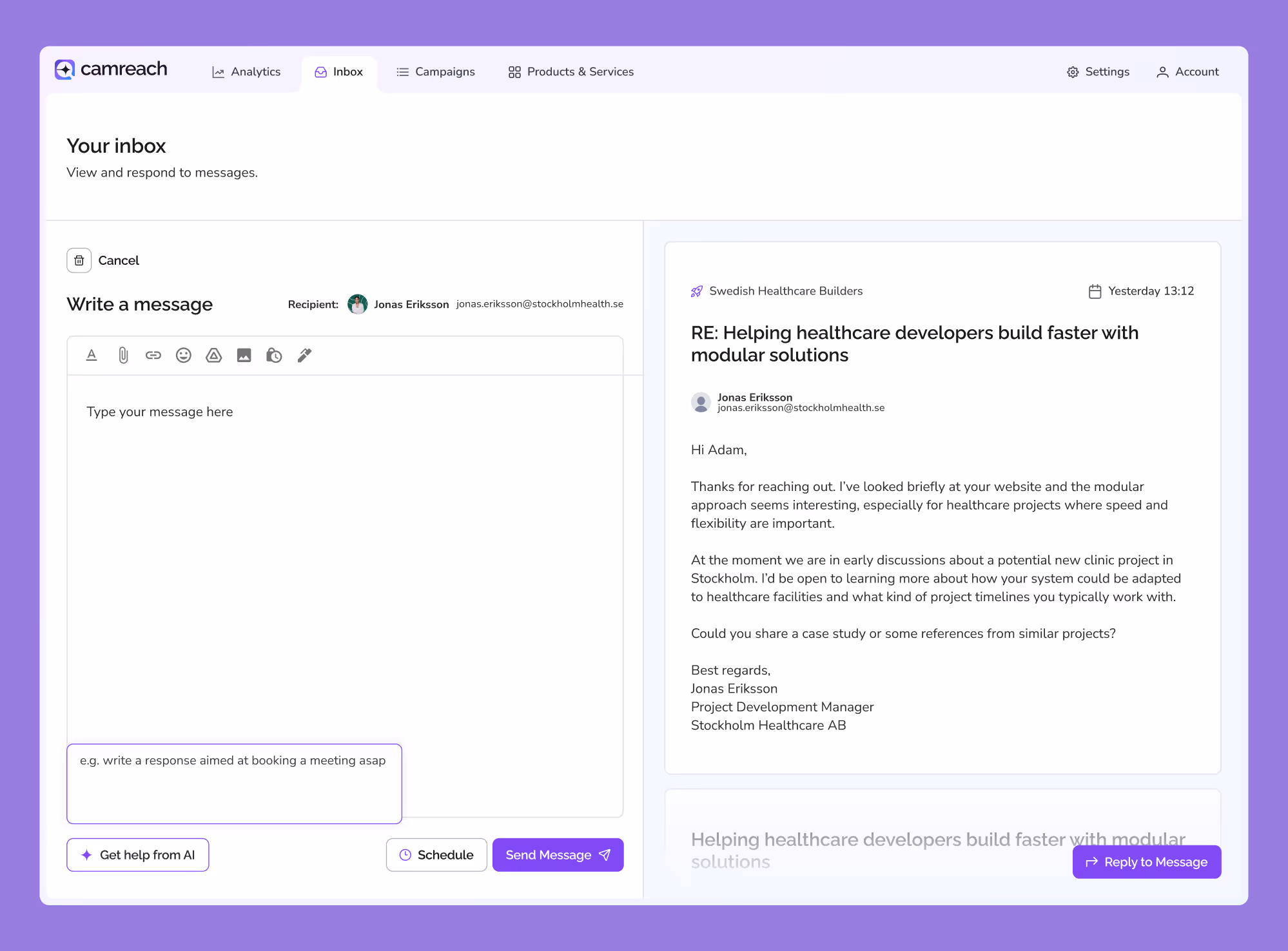Focus the AI prompt example input field
Screen dimensions: 1288x951
click(x=234, y=783)
